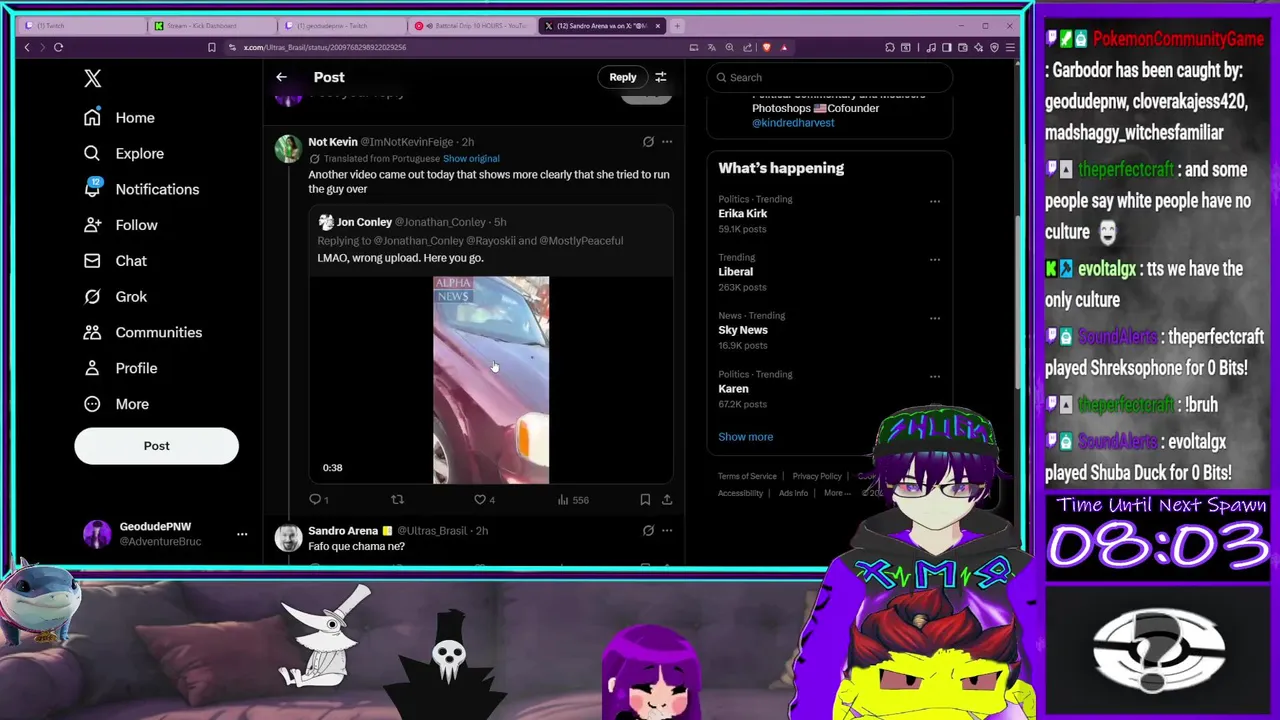
Task: Open more options on Sandro Arena's post
Action: click(667, 531)
